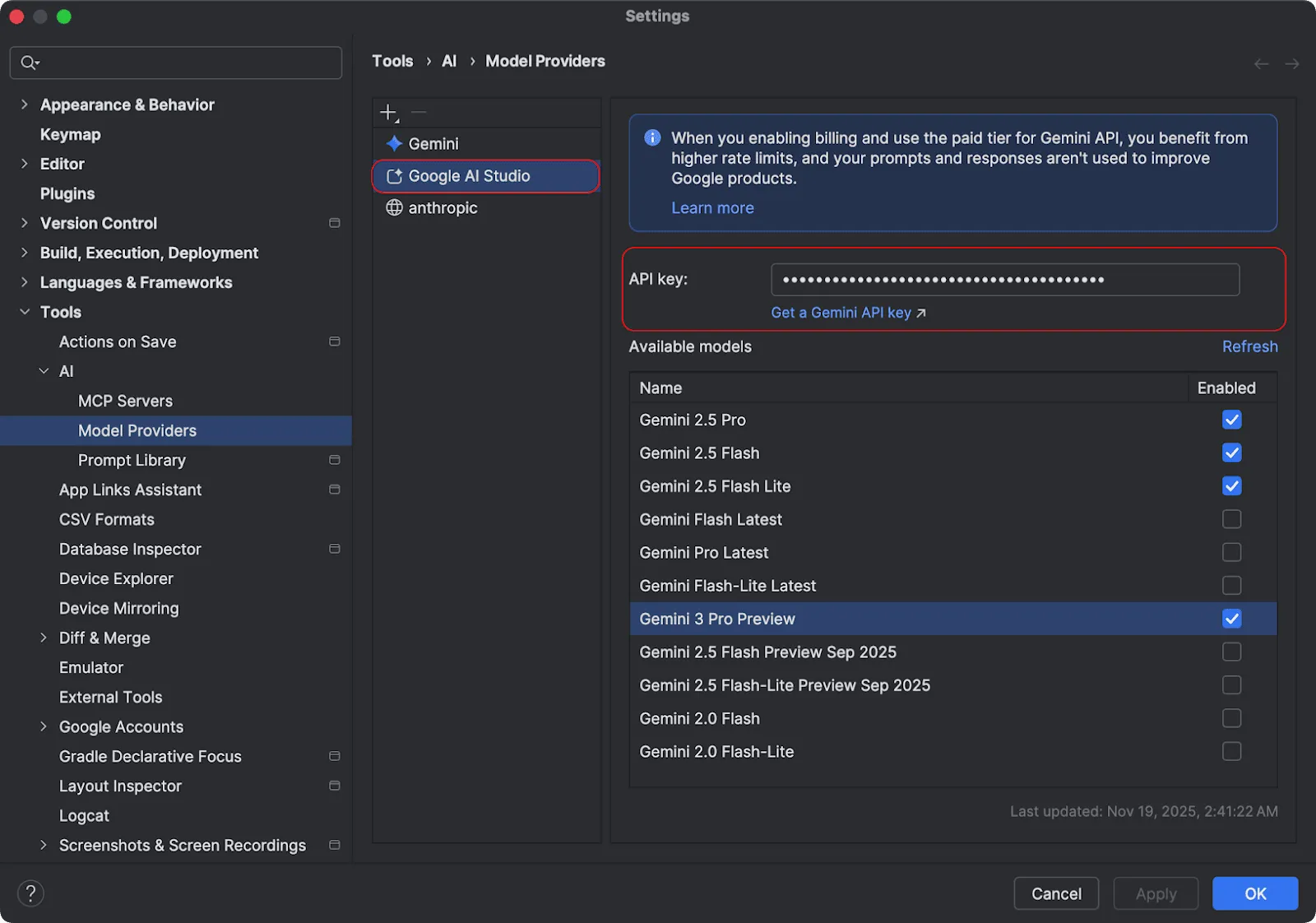Open MCP Servers settings page
This screenshot has width=1316, height=923.
pyautogui.click(x=125, y=401)
